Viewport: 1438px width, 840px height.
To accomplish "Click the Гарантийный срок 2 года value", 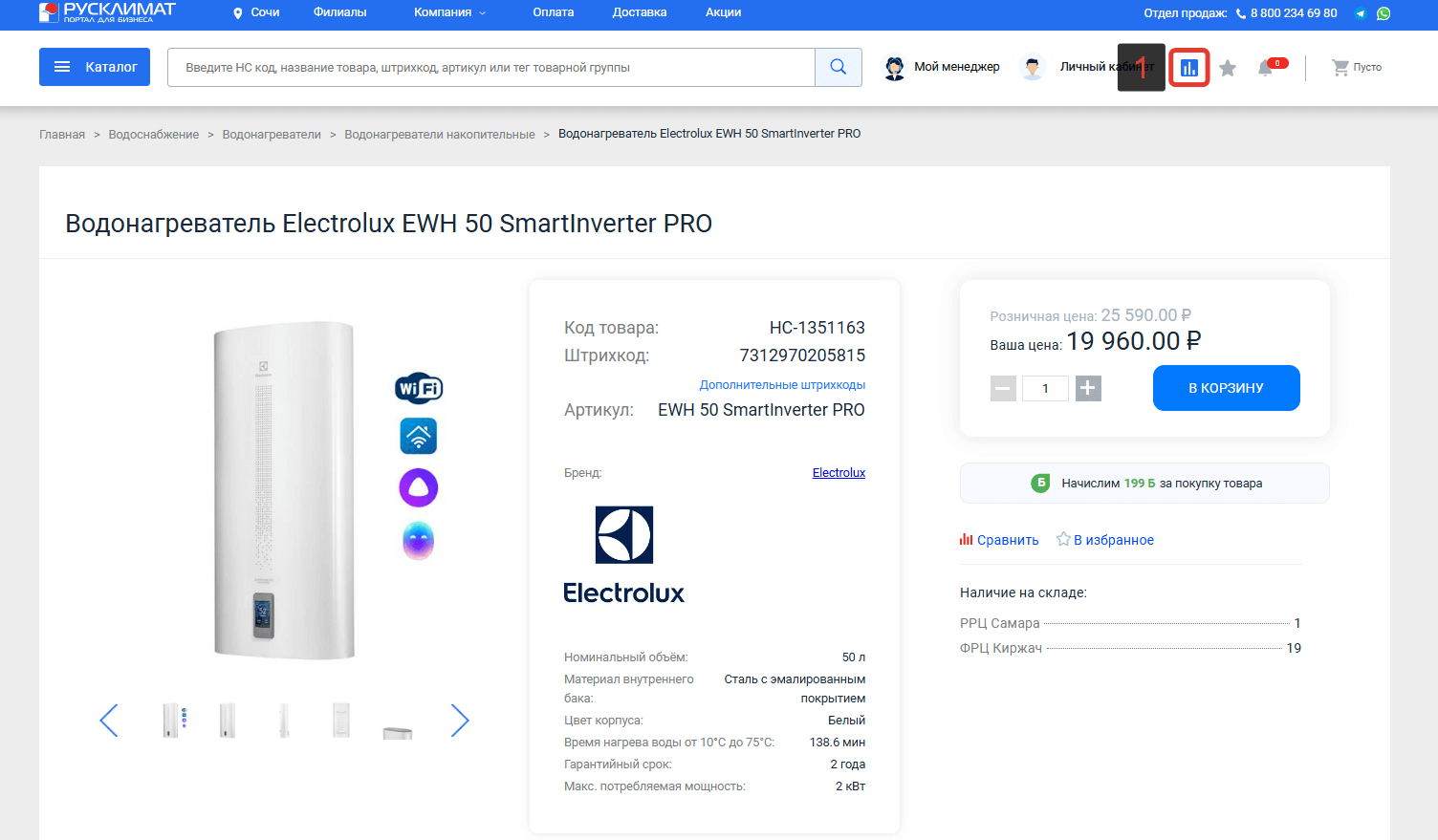I will 848,765.
